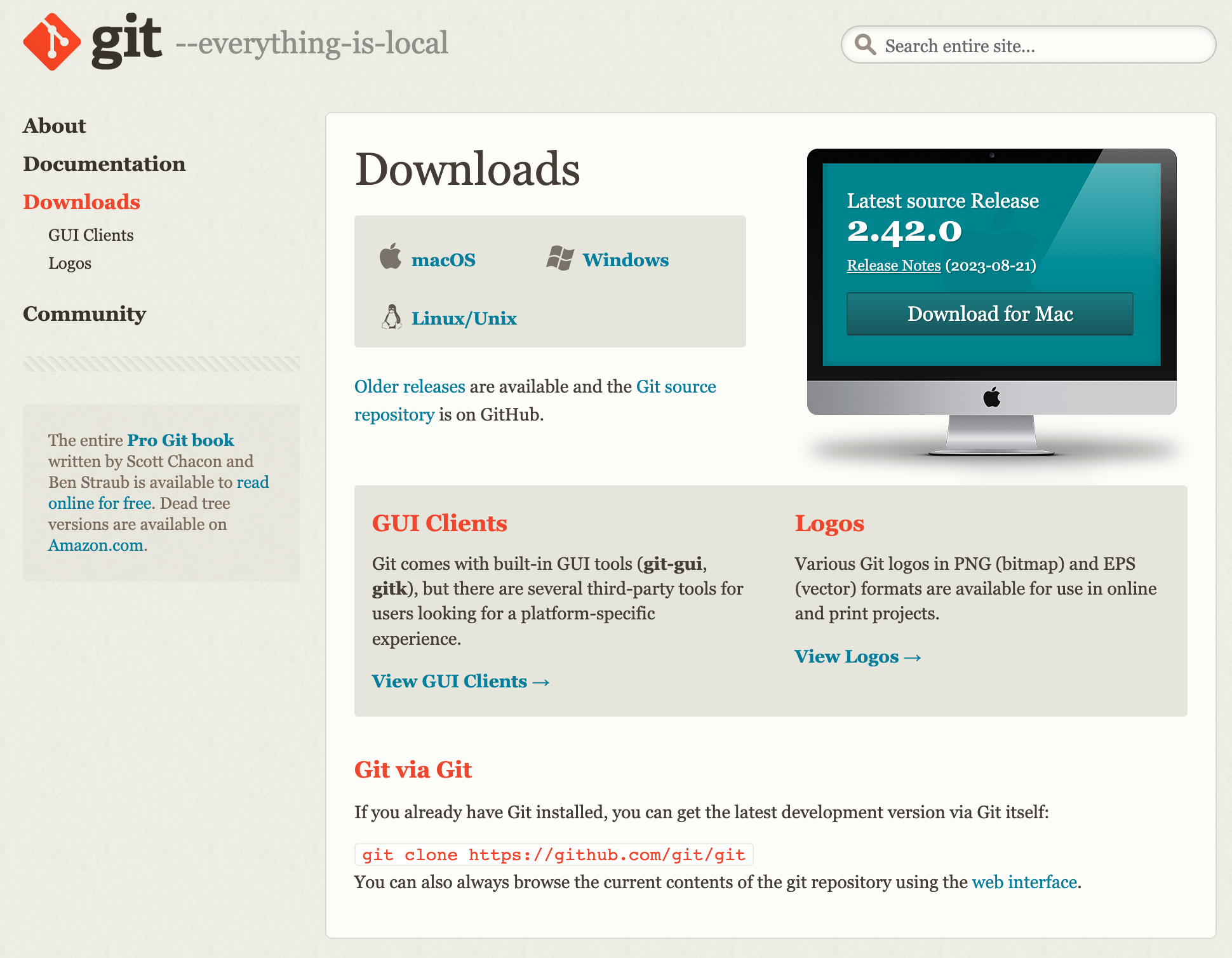Viewport: 1232px width, 958px height.
Task: Open the Community section
Action: coord(84,314)
